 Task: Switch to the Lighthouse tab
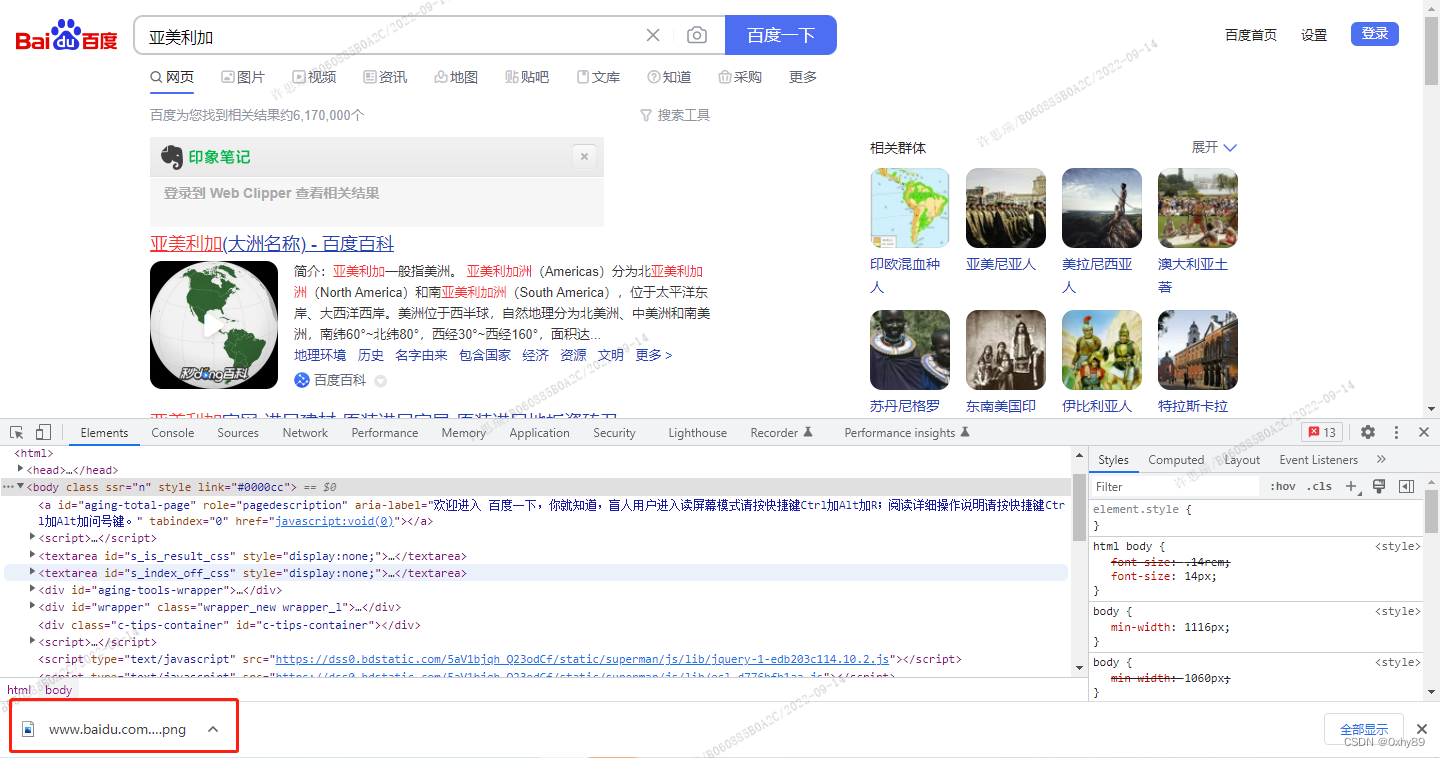click(697, 433)
